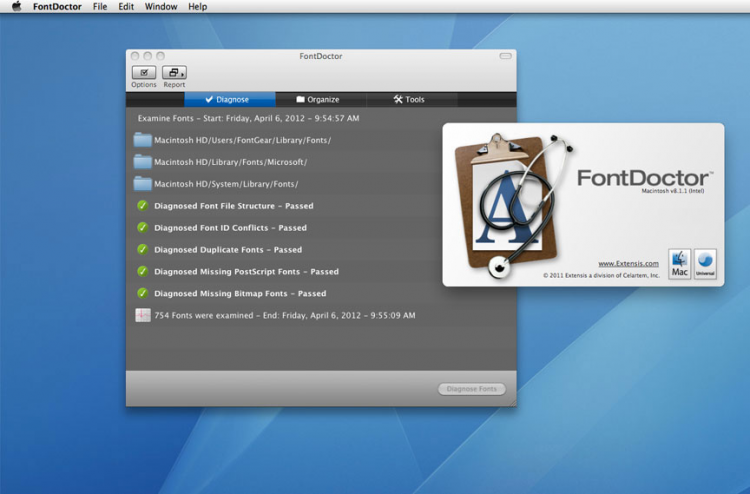The image size is (750, 494).
Task: Click the clipboard stethoscope FontDoctor logo
Action: click(x=513, y=206)
